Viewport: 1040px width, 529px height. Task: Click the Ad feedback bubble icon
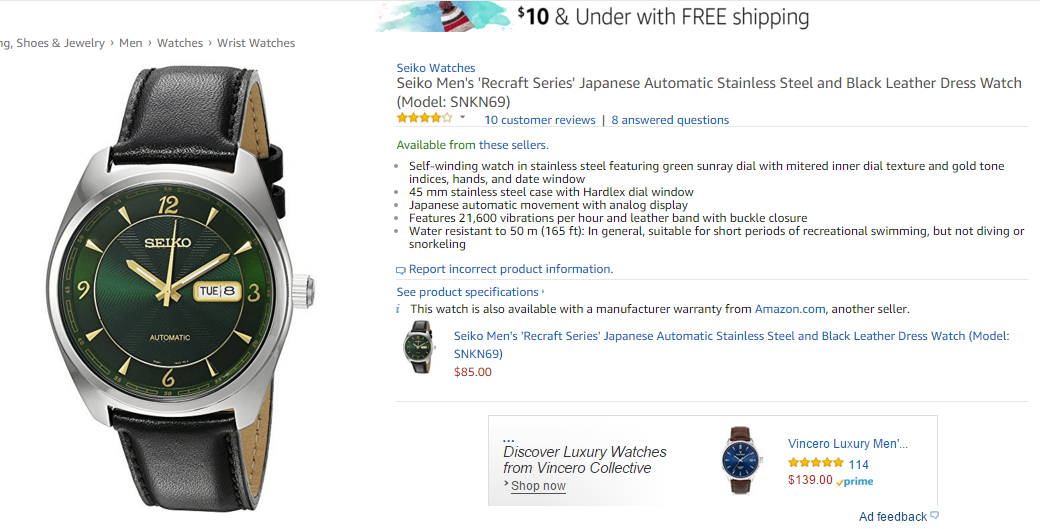point(935,515)
